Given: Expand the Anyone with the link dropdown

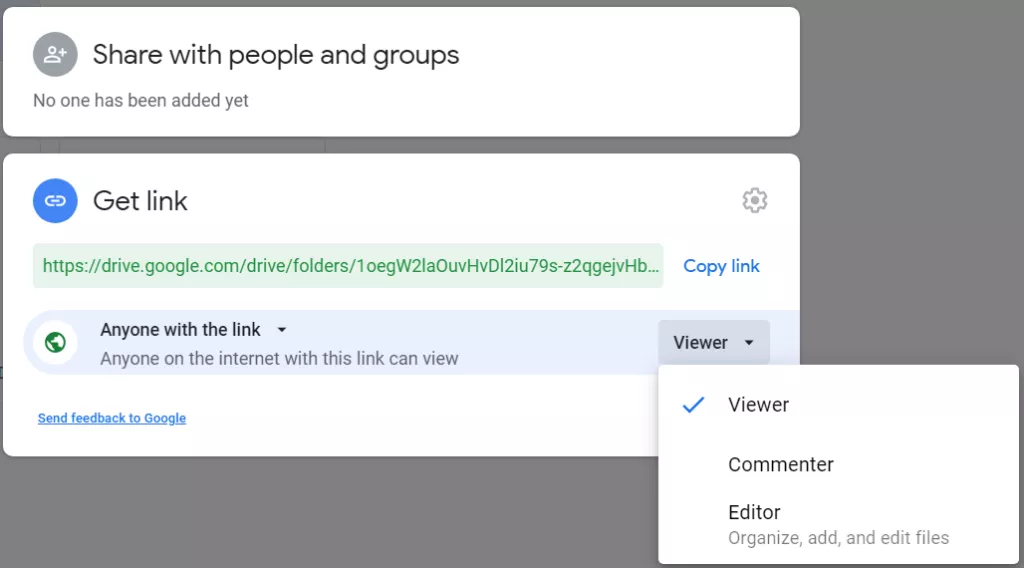Looking at the screenshot, I should pyautogui.click(x=193, y=330).
